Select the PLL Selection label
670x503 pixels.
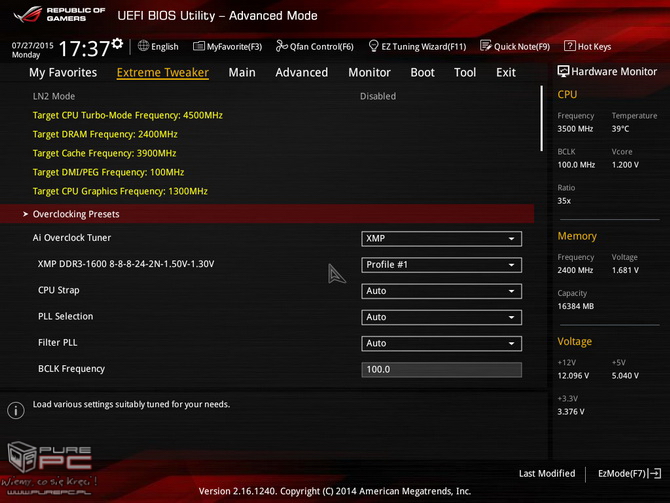pyautogui.click(x=65, y=316)
